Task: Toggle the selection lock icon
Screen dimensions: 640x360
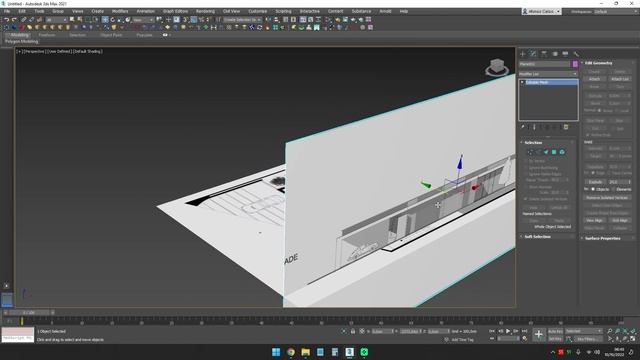Action: coord(353,331)
